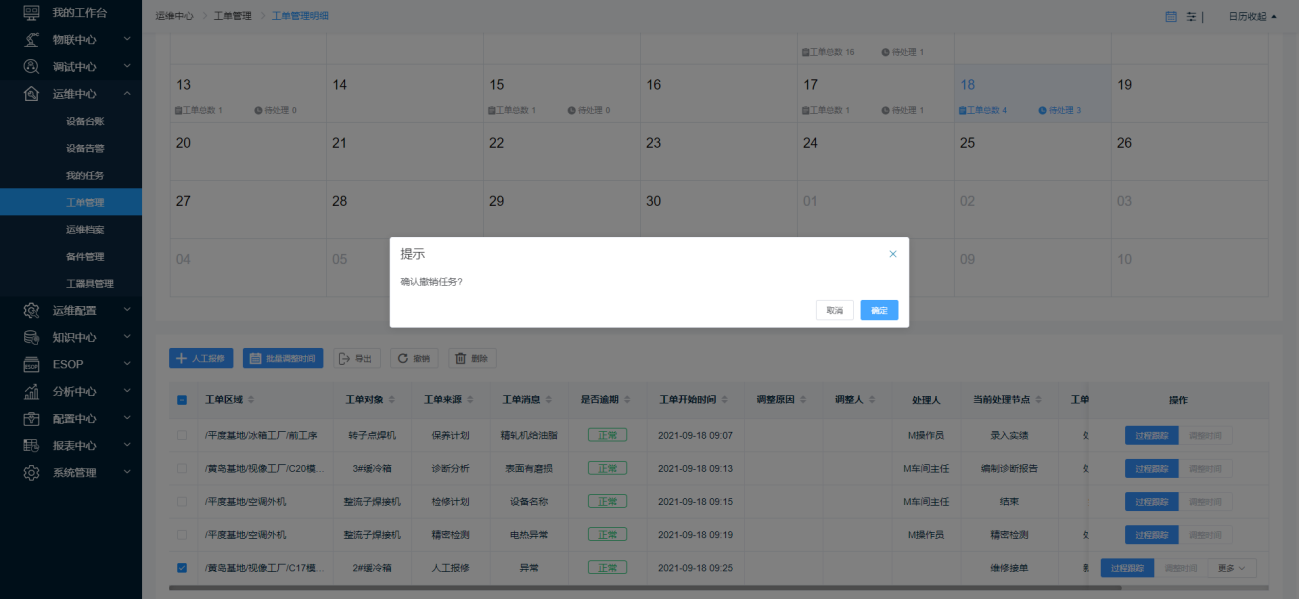Collapse the 运维中心 sidebar menu
Viewport: 1299px width, 599px height.
tap(127, 94)
